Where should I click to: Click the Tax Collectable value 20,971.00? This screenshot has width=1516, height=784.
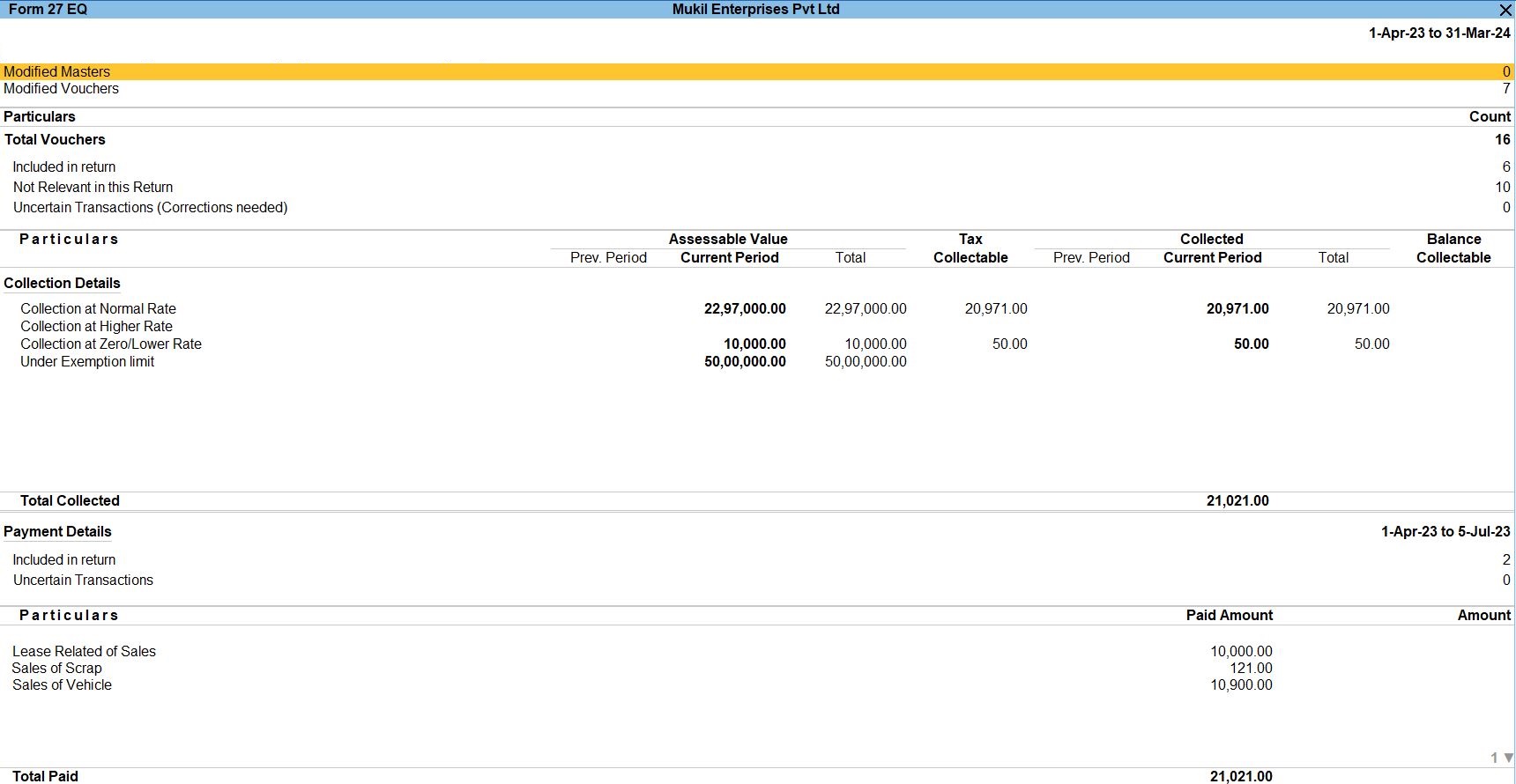(996, 308)
